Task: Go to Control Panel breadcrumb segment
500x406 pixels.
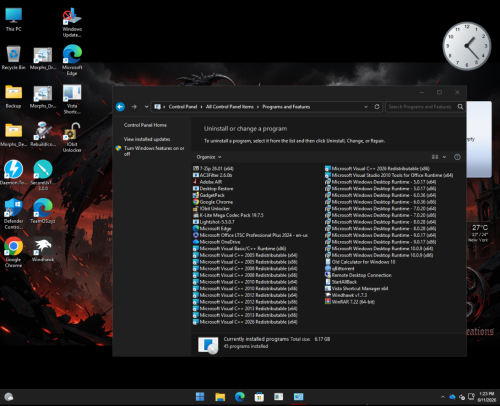Action: (x=183, y=107)
